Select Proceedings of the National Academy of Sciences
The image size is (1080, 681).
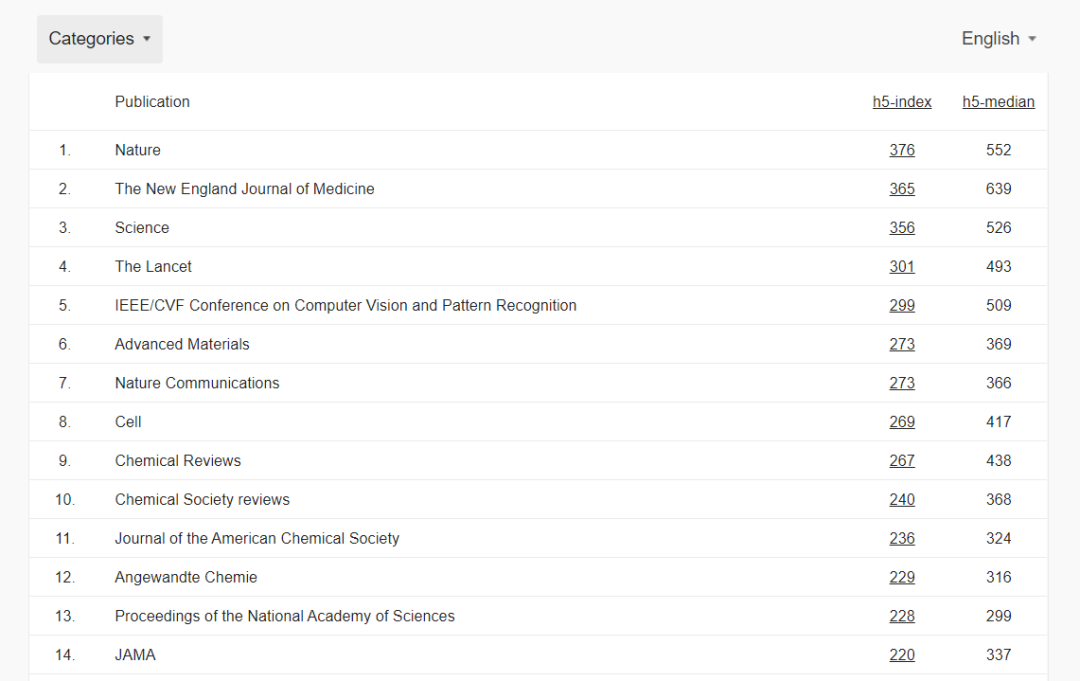pyautogui.click(x=284, y=616)
